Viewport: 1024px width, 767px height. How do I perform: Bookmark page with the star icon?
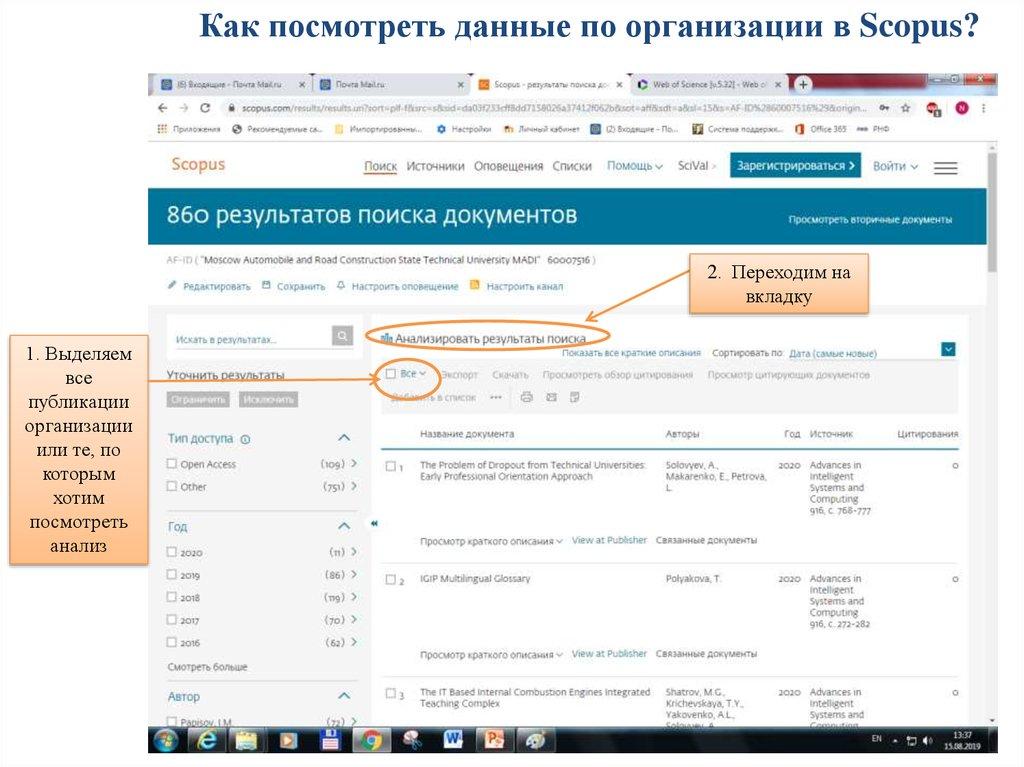906,108
